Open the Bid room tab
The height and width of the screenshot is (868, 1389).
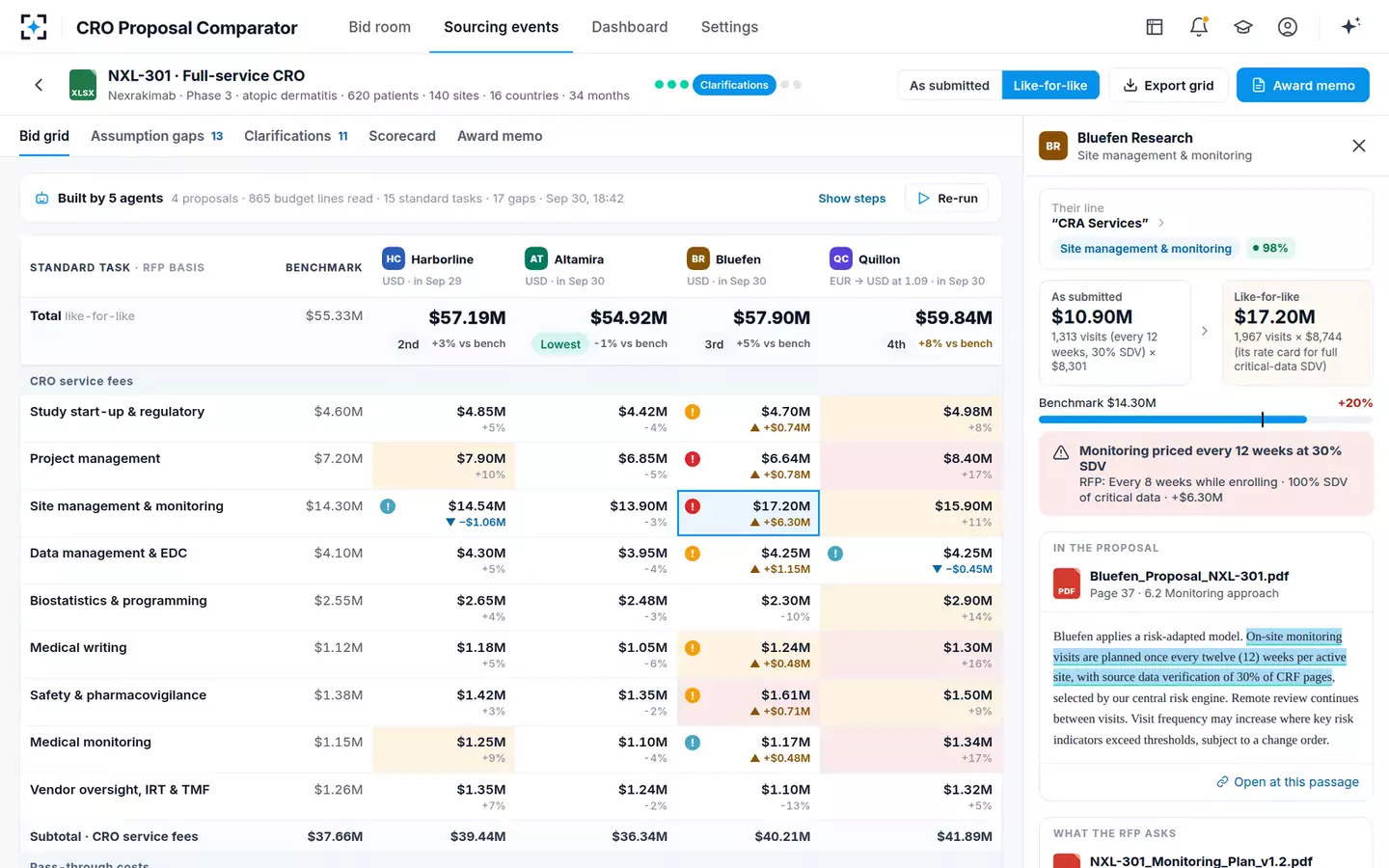[379, 27]
